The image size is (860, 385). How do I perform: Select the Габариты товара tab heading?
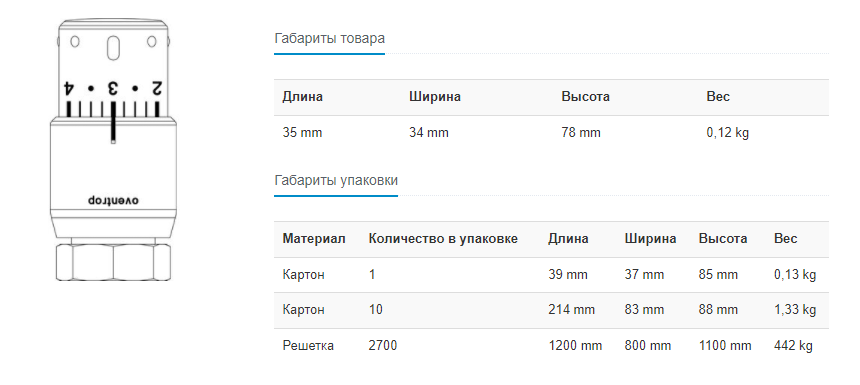click(329, 38)
